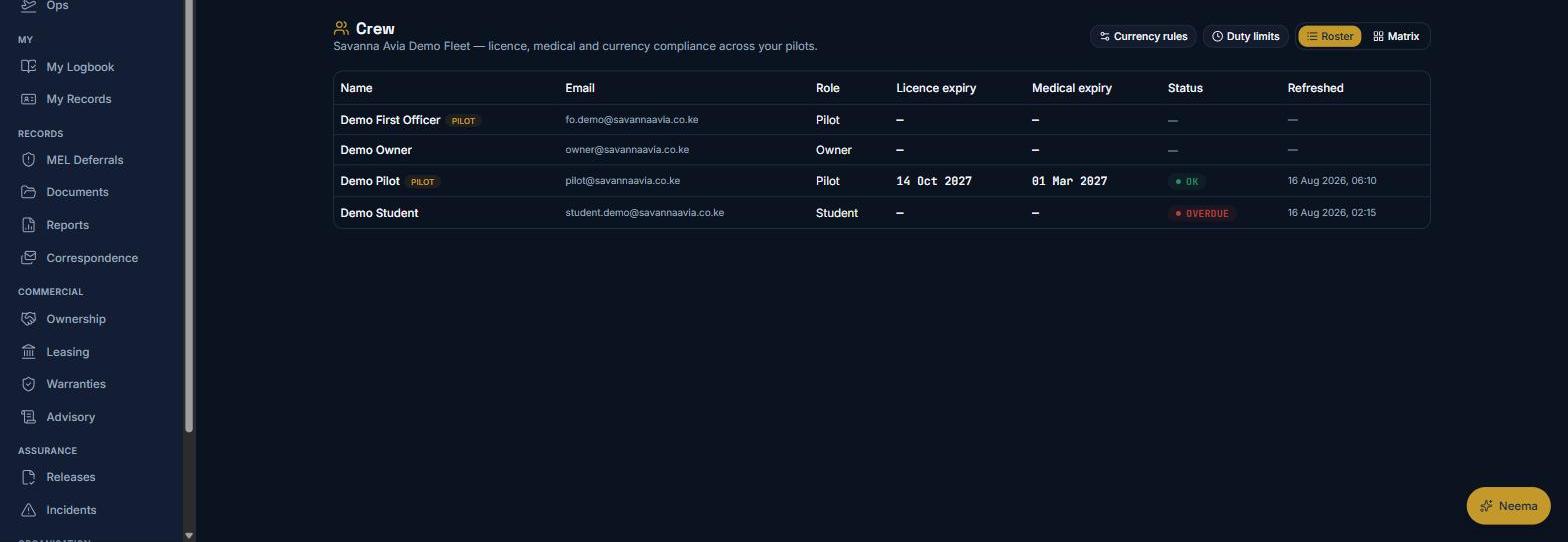Image resolution: width=1568 pixels, height=542 pixels.
Task: Click email student.demo@savannaavia.co.ke
Action: (645, 213)
